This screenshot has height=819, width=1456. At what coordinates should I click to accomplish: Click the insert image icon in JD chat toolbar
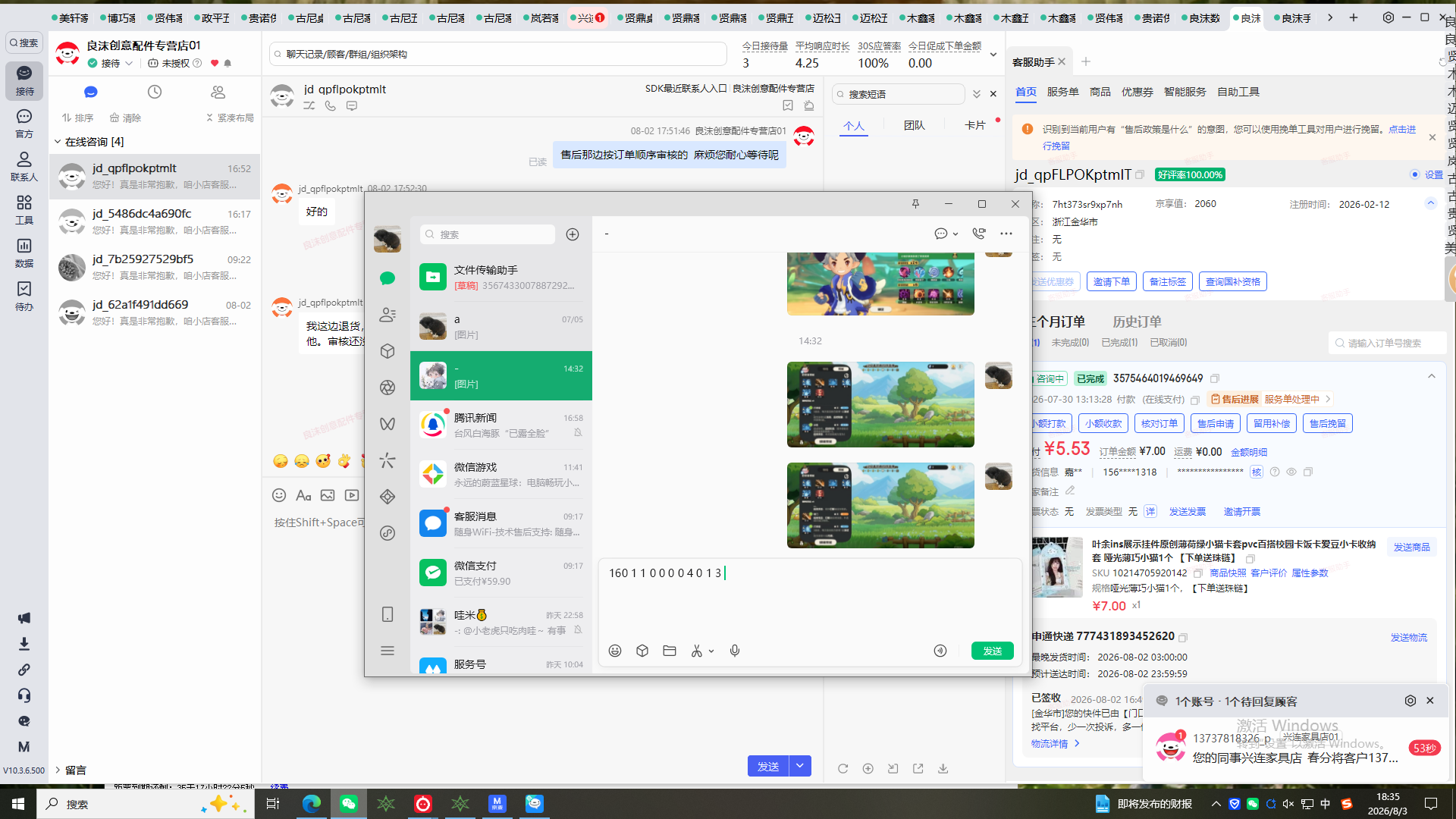click(328, 495)
